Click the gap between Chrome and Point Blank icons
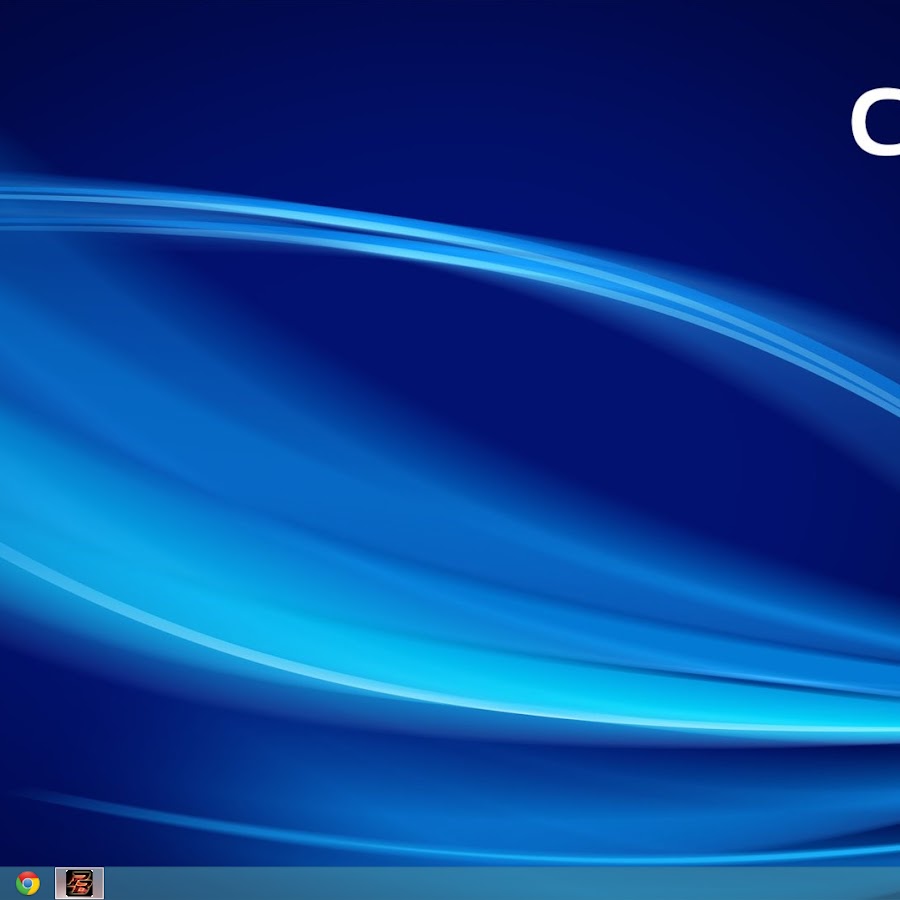Image resolution: width=900 pixels, height=900 pixels. [x=50, y=884]
